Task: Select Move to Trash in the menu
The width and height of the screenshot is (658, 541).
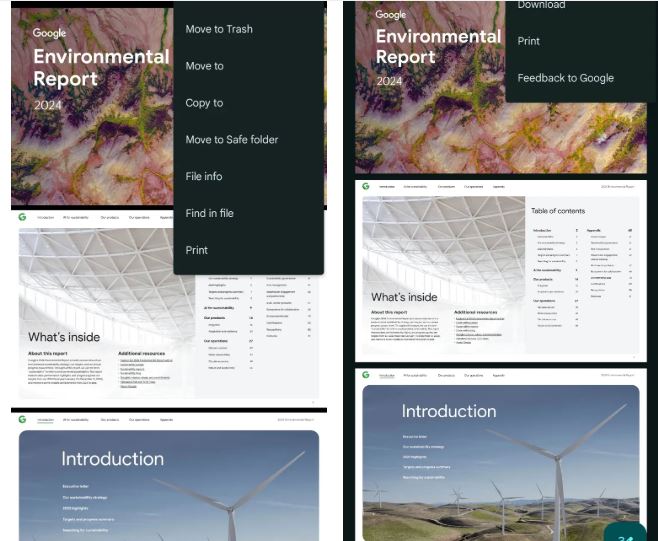Action: 219,29
